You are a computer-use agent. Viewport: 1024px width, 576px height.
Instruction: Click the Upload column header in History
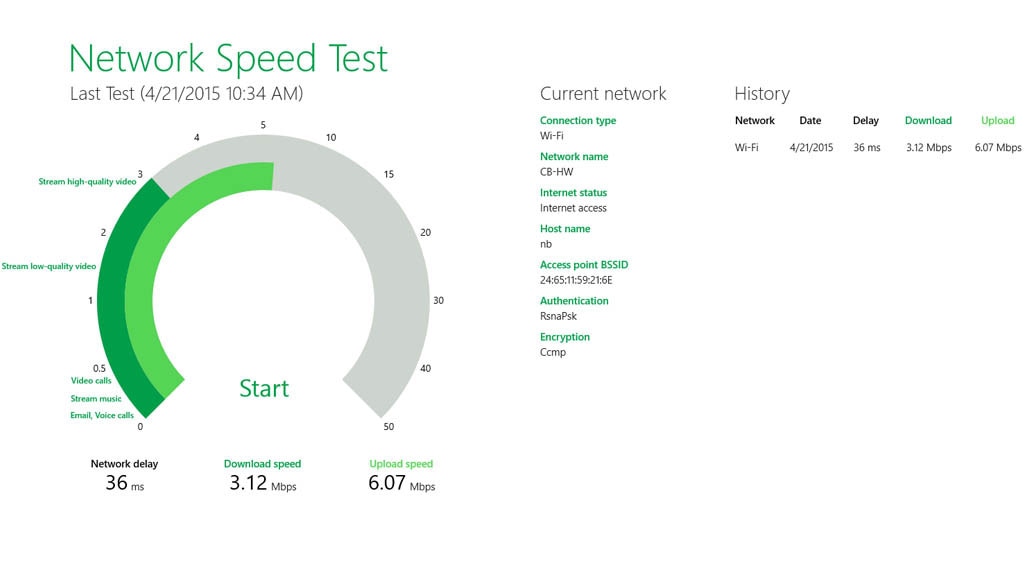point(997,121)
